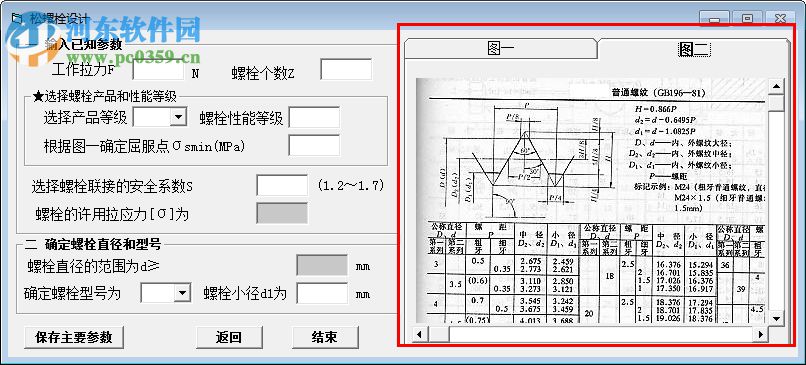Click the vertical scrollbar up arrow

[x=776, y=86]
